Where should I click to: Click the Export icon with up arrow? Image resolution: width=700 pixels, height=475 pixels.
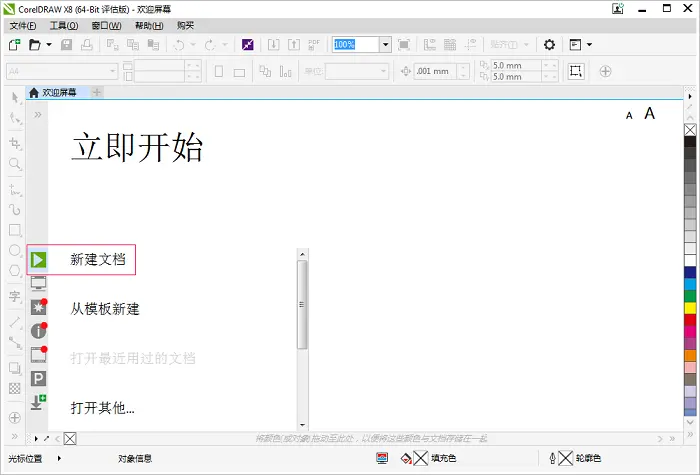click(x=294, y=44)
